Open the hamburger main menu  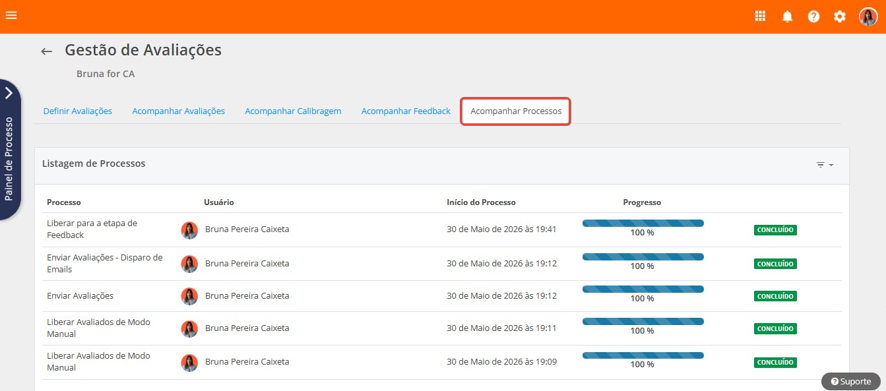[x=11, y=15]
